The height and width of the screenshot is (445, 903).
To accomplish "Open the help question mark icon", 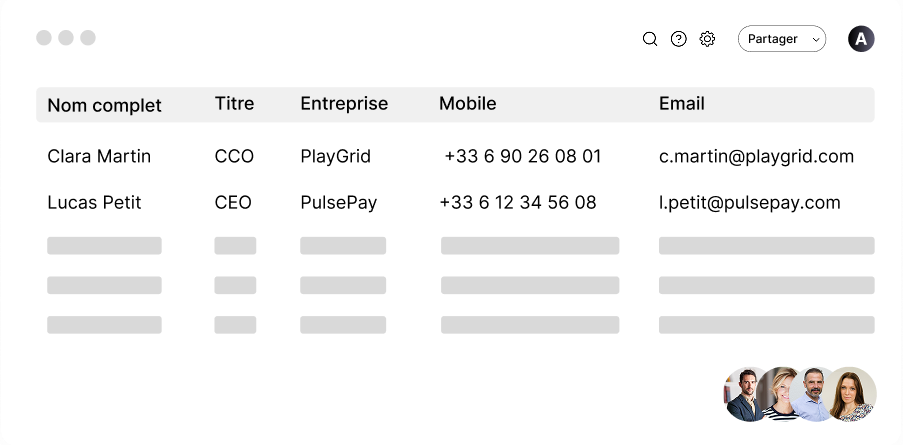I will coord(679,39).
